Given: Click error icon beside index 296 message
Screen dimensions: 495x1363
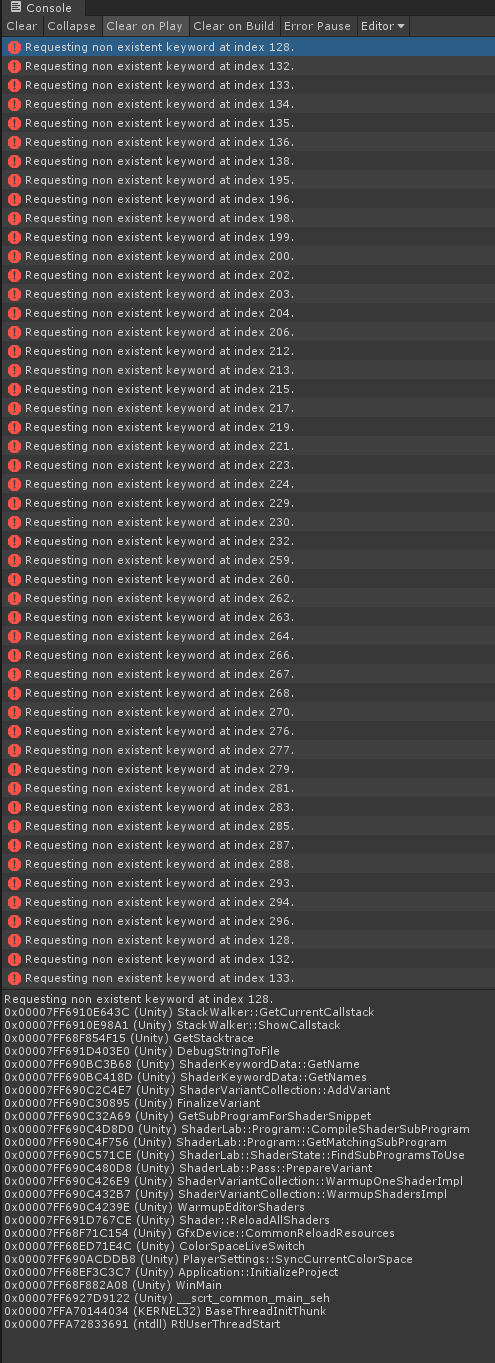Looking at the screenshot, I should pyautogui.click(x=14, y=921).
